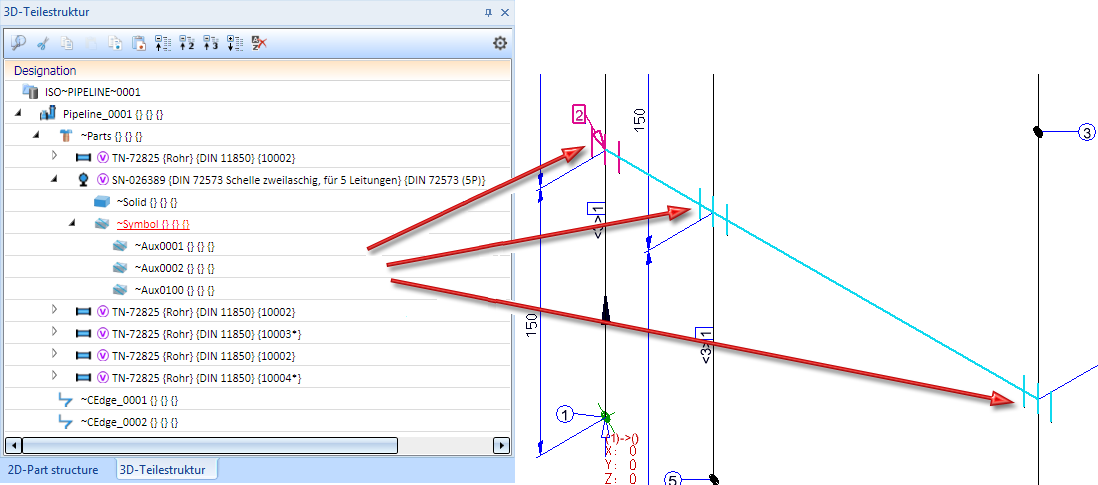Select the ~Parts {} {} {} entry
Viewport: 1098px width, 485px height.
point(112,135)
